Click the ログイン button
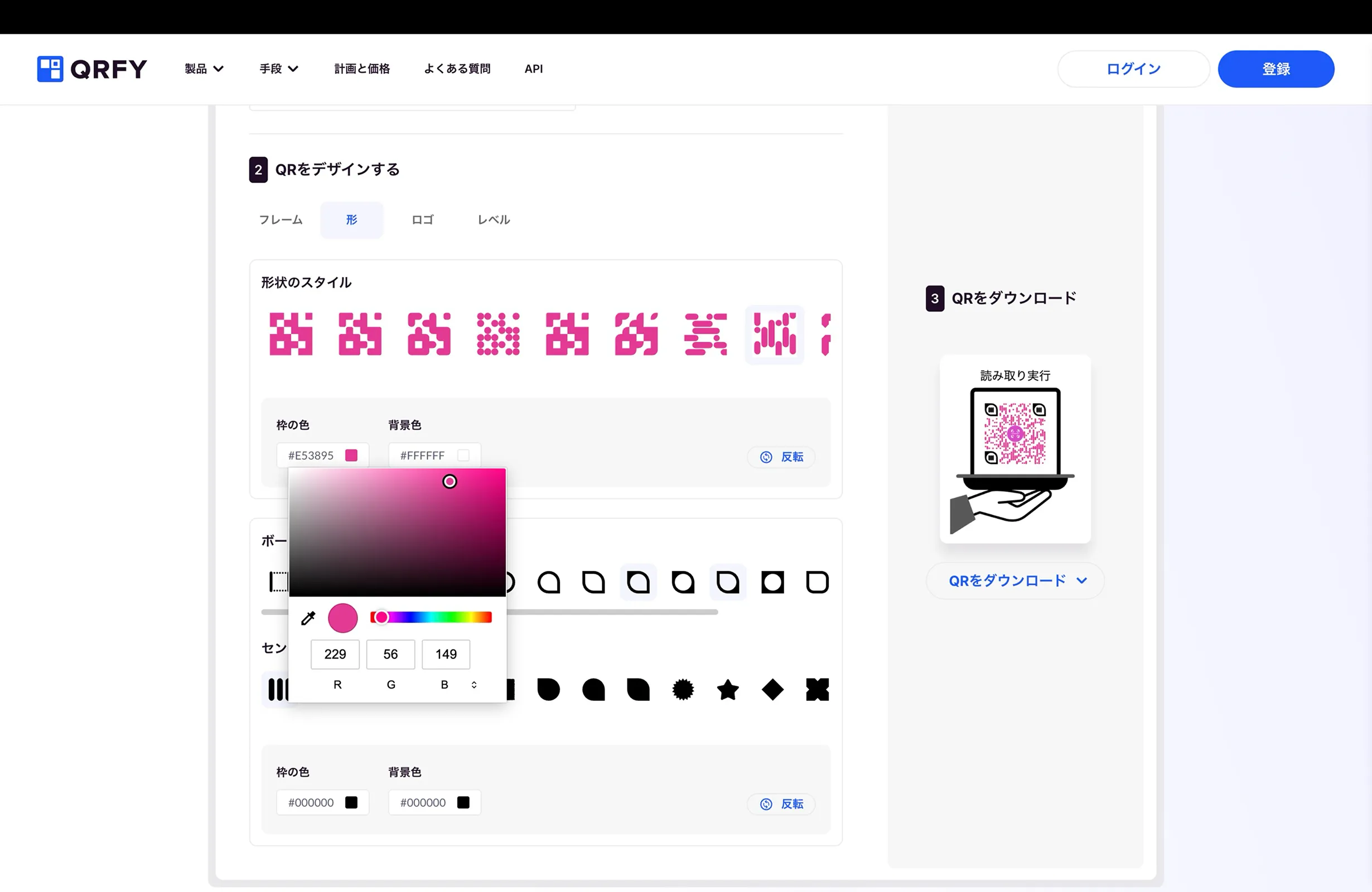1372x892 pixels. (1133, 69)
